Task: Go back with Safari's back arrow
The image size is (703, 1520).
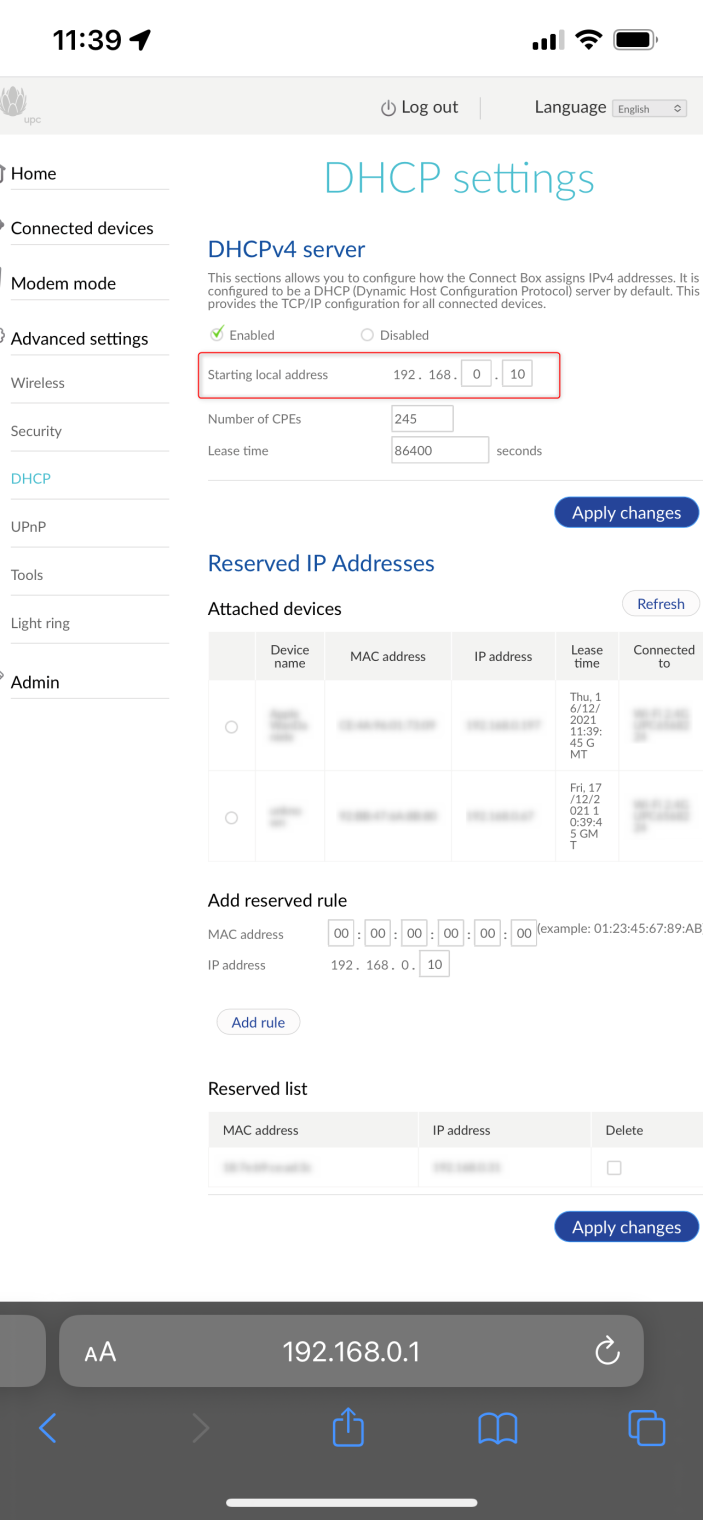Action: coord(47,1428)
